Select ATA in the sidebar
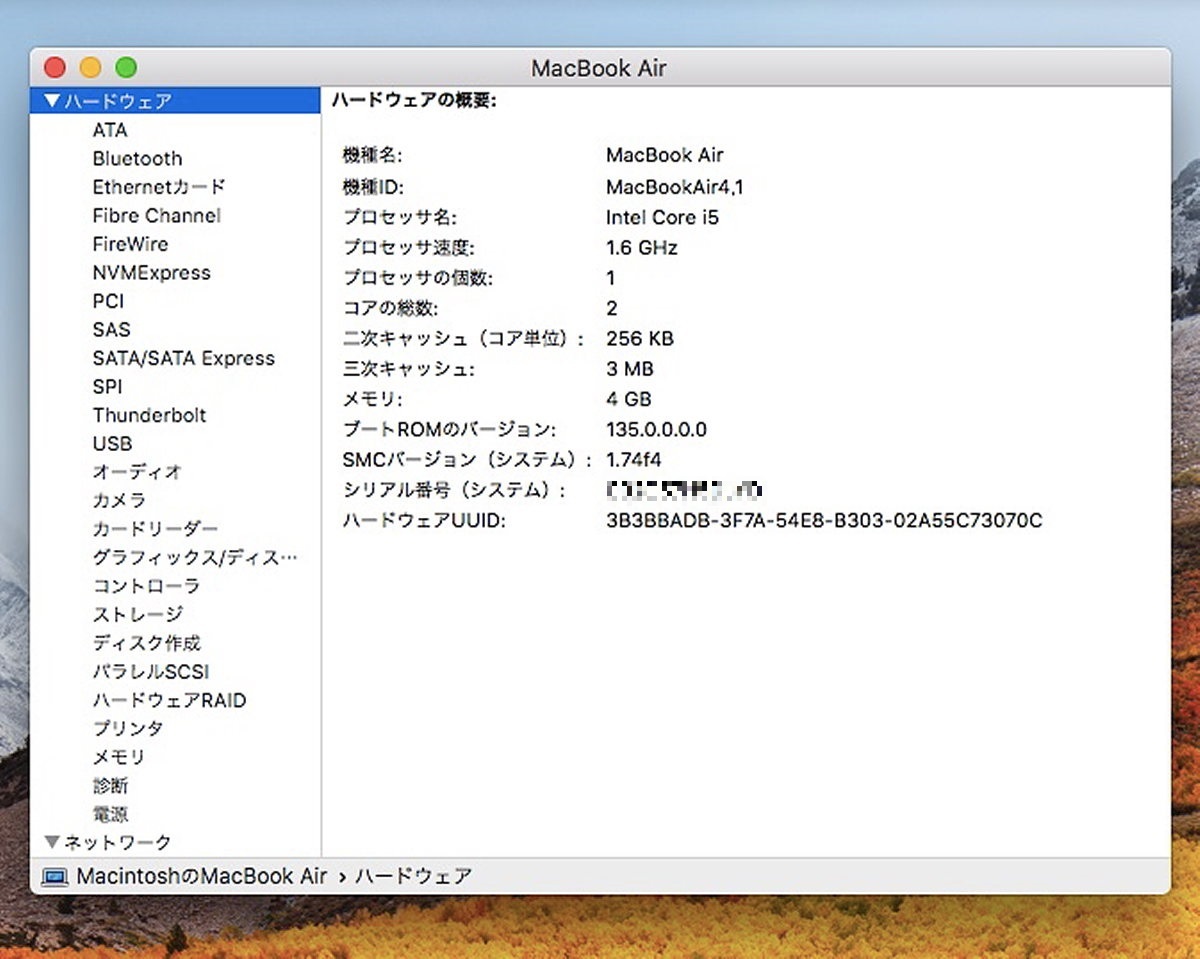The image size is (1200, 959). point(110,130)
